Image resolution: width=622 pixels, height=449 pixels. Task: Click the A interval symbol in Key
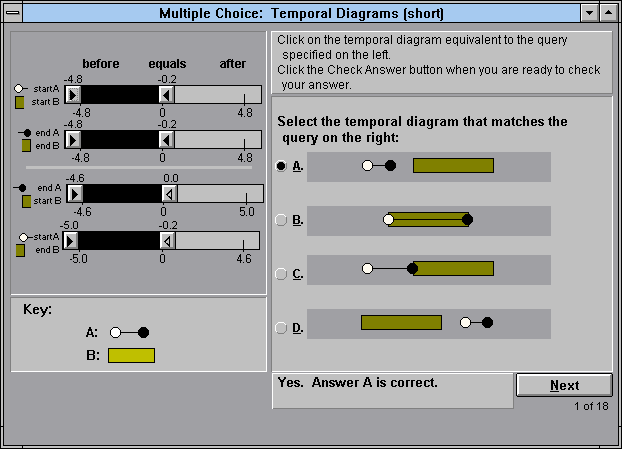tap(129, 332)
